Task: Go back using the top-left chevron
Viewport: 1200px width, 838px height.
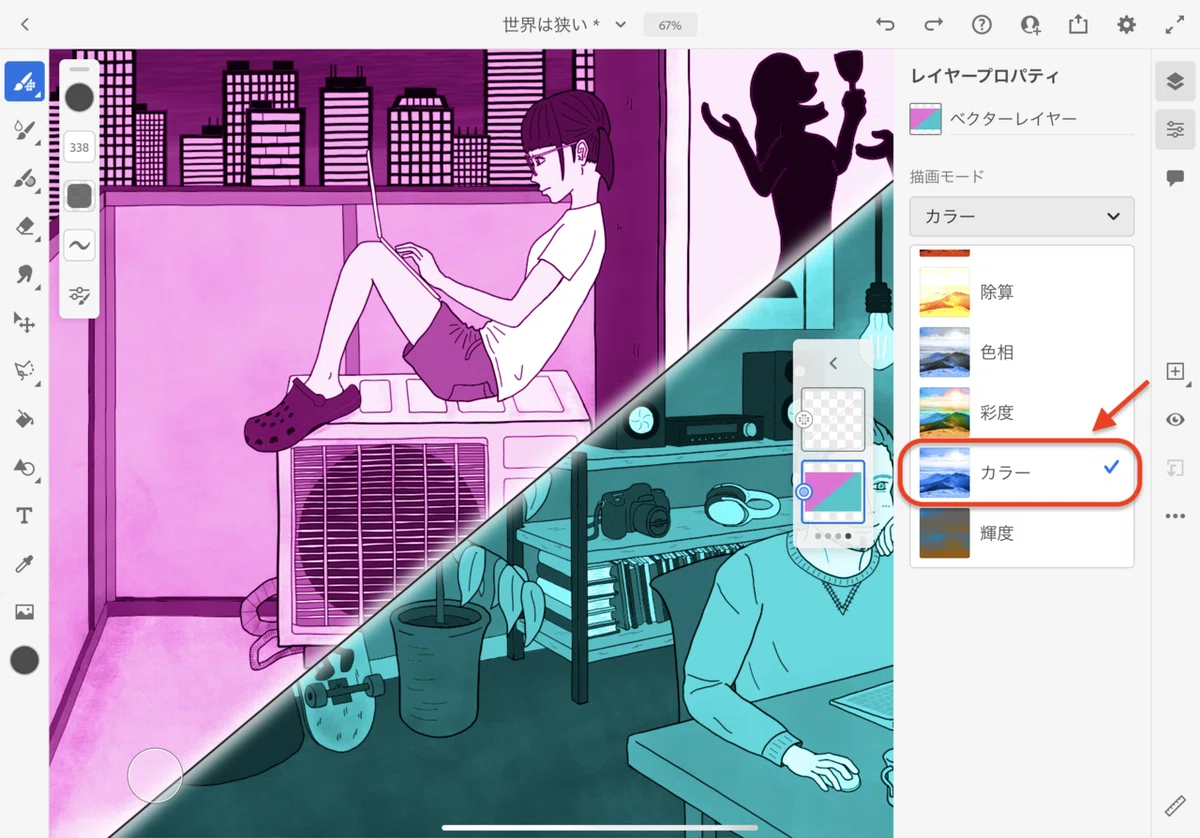Action: 24,25
